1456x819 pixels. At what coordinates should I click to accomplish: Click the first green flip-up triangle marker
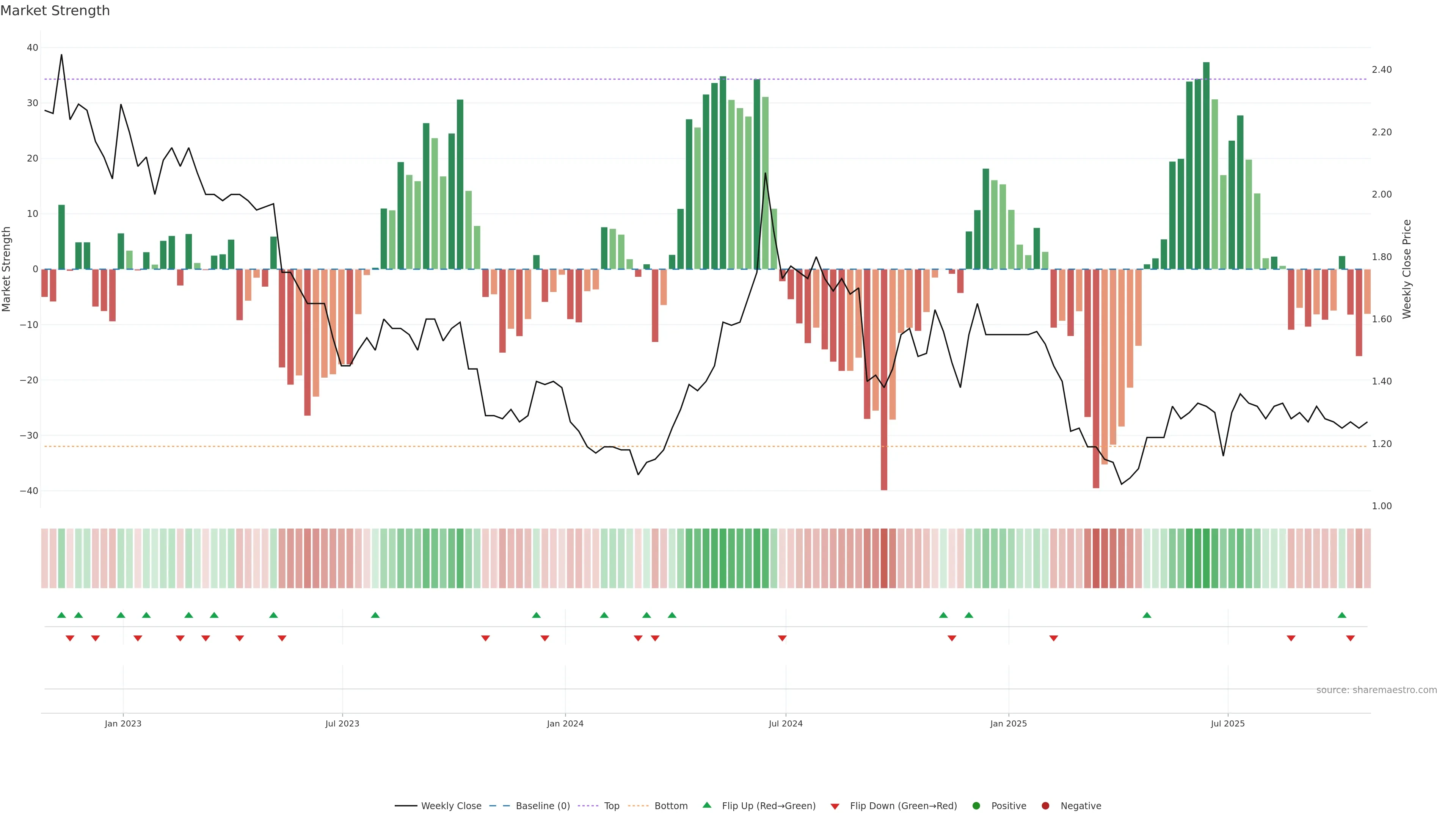pyautogui.click(x=61, y=615)
